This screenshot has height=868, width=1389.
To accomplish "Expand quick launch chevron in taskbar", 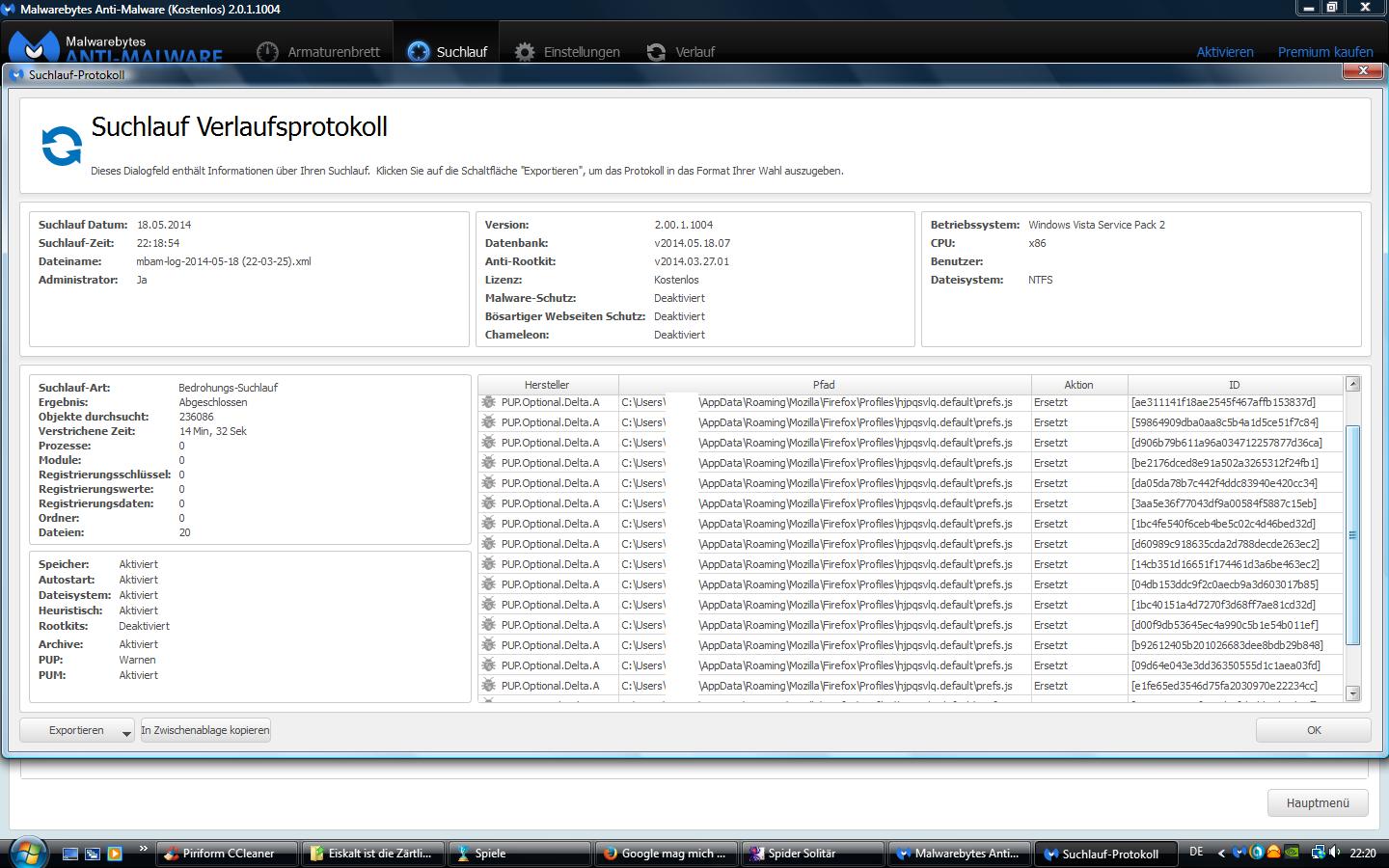I will (x=144, y=849).
